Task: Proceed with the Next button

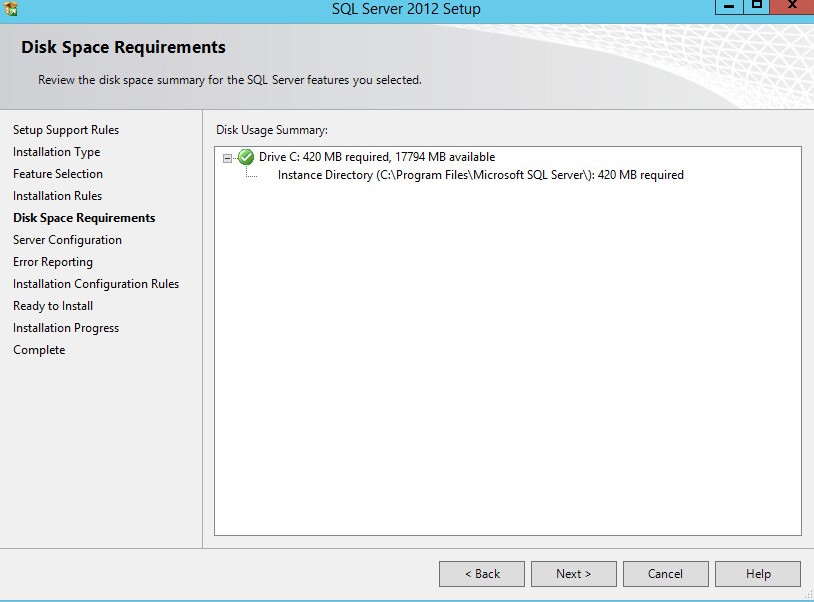Action: click(x=574, y=574)
